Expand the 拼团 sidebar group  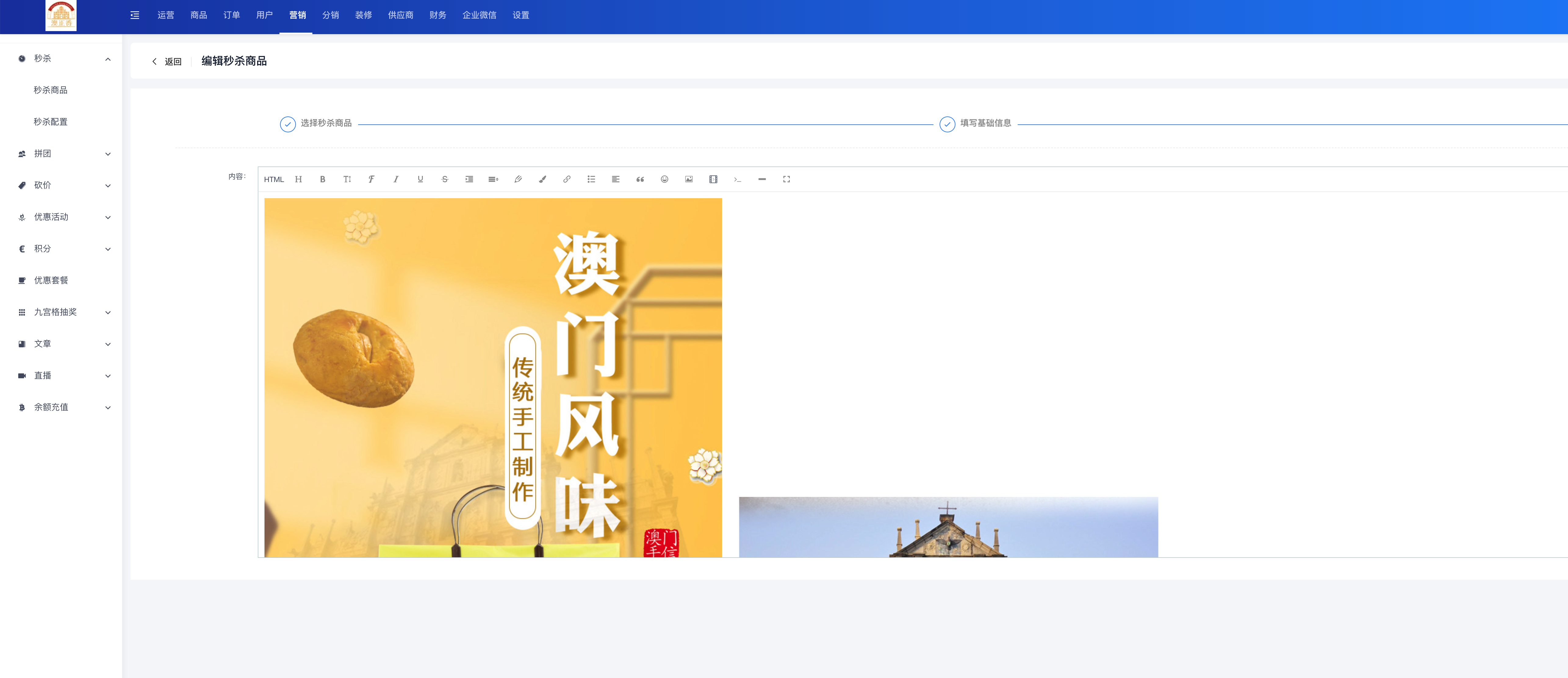61,153
